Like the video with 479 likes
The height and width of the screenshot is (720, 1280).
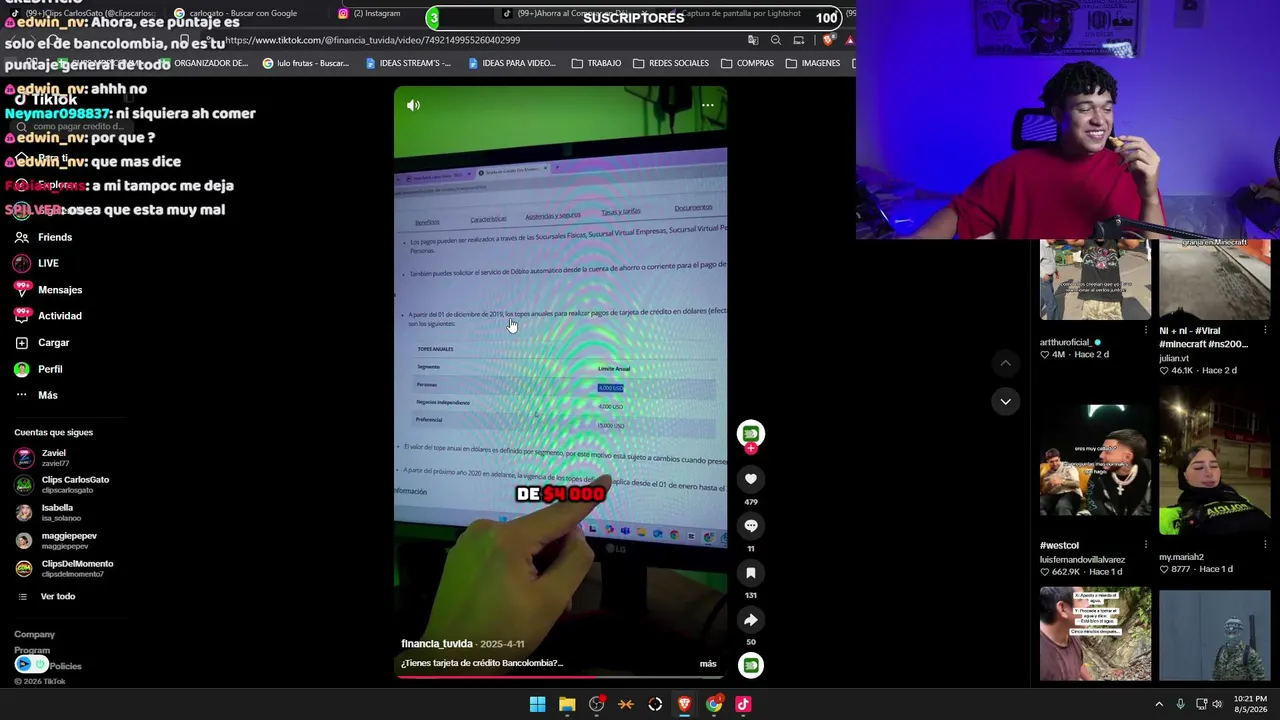coord(751,479)
